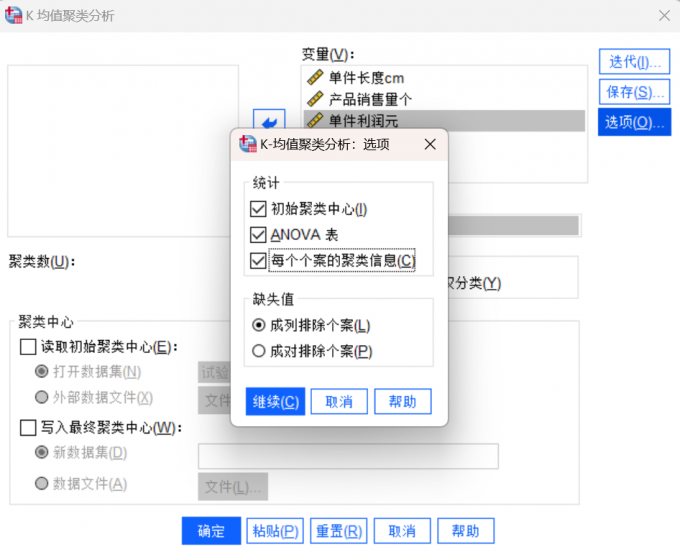680x552 pixels.
Task: Click 确定 in the main window
Action: [211, 531]
